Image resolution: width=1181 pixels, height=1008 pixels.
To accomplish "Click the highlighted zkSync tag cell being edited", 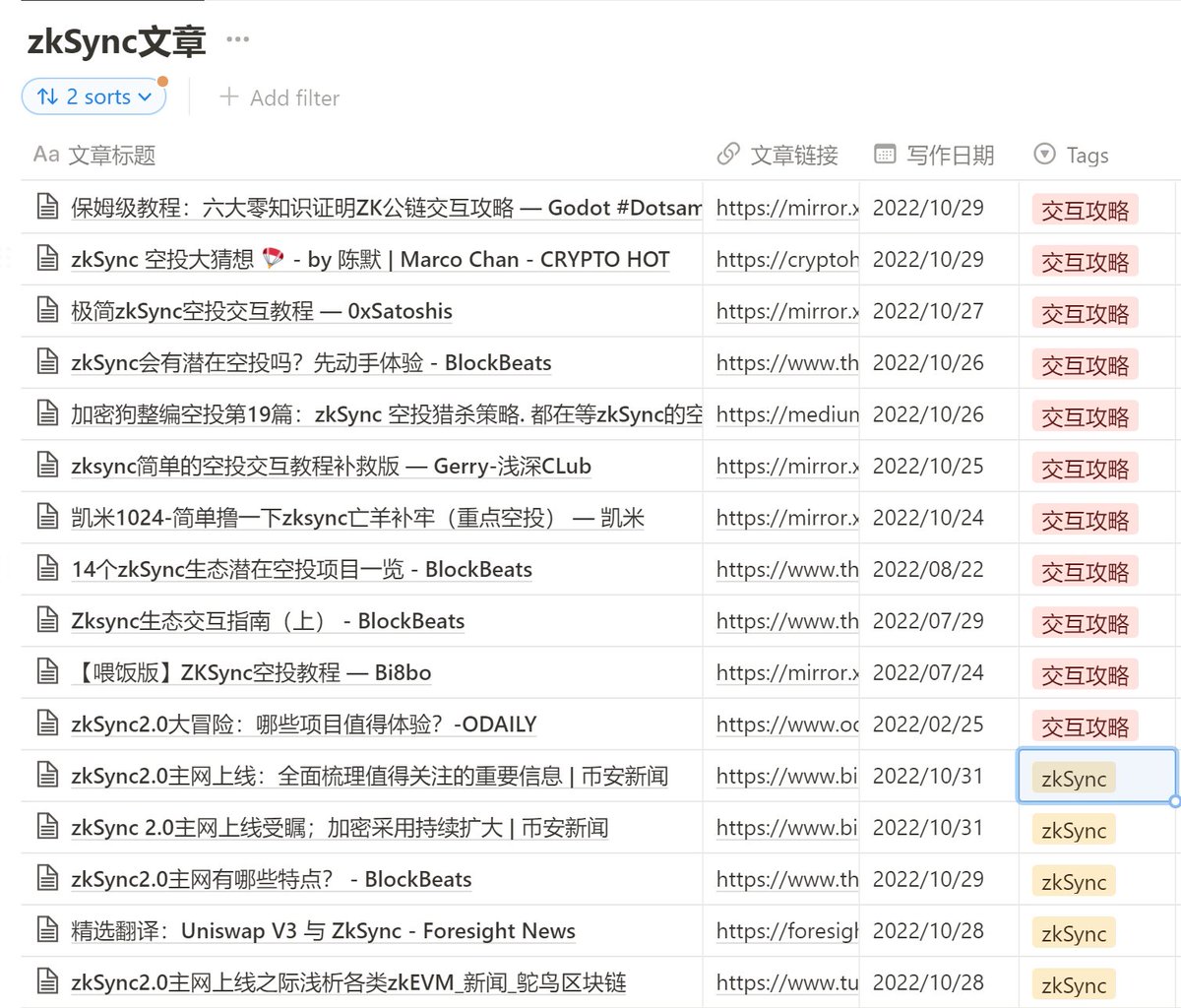I will 1072,776.
